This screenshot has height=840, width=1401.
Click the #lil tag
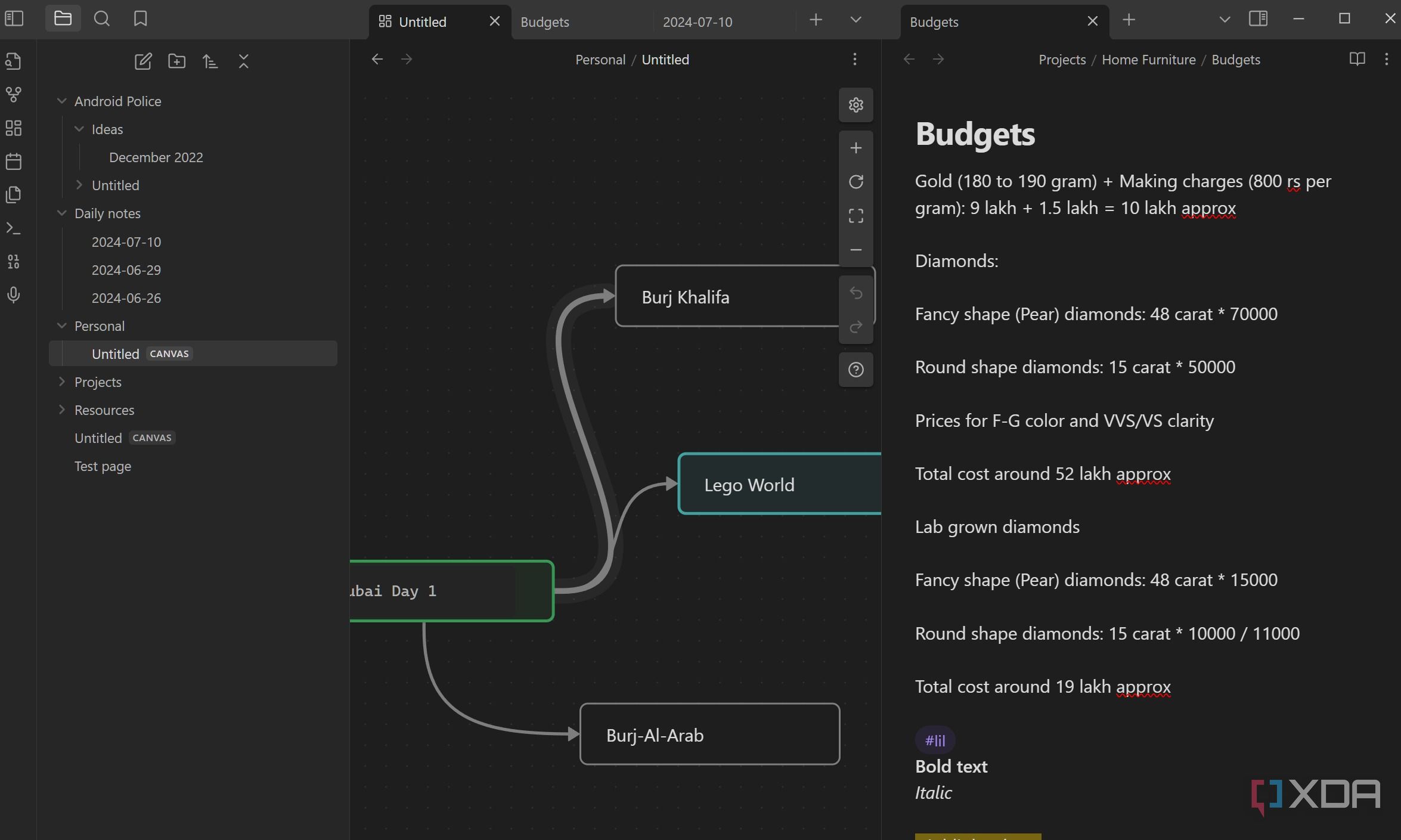(935, 740)
